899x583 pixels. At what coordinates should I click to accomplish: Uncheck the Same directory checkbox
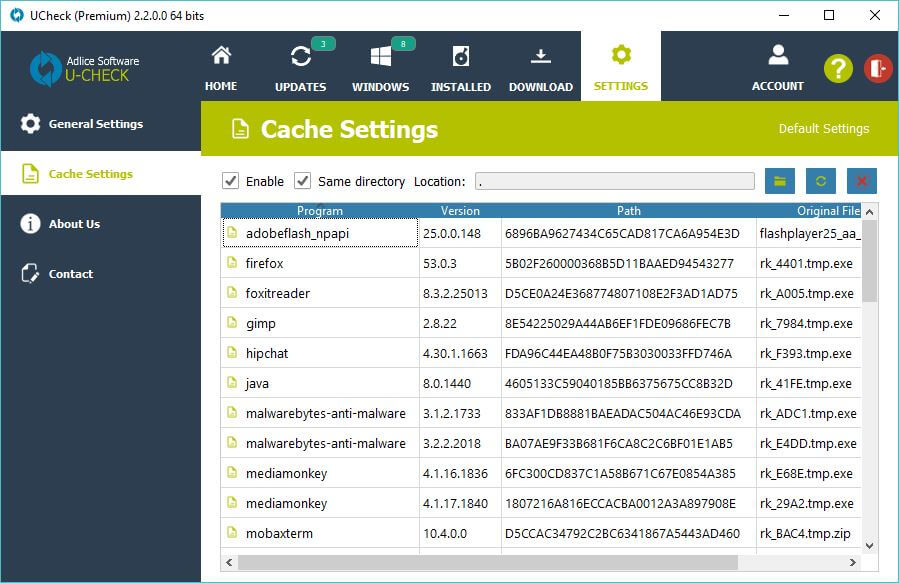(x=303, y=181)
